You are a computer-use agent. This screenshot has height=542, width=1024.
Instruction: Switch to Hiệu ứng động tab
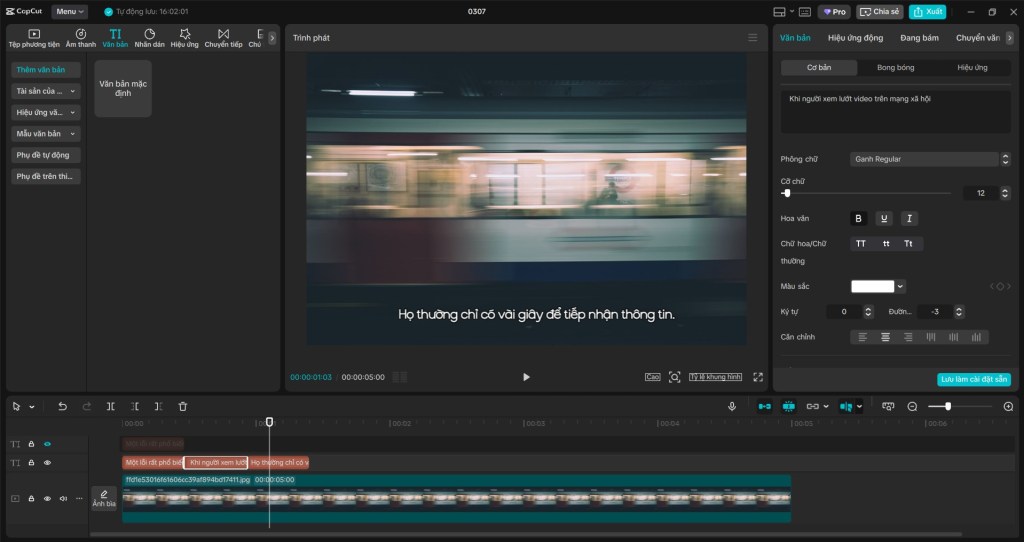(855, 38)
